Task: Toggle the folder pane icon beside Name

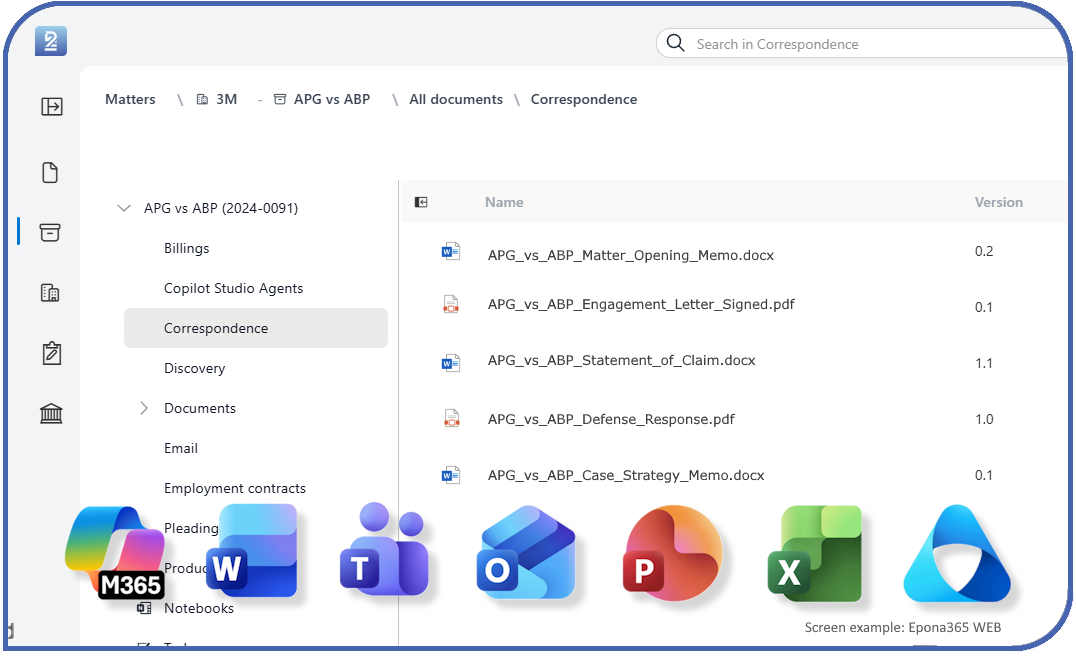Action: pos(421,202)
